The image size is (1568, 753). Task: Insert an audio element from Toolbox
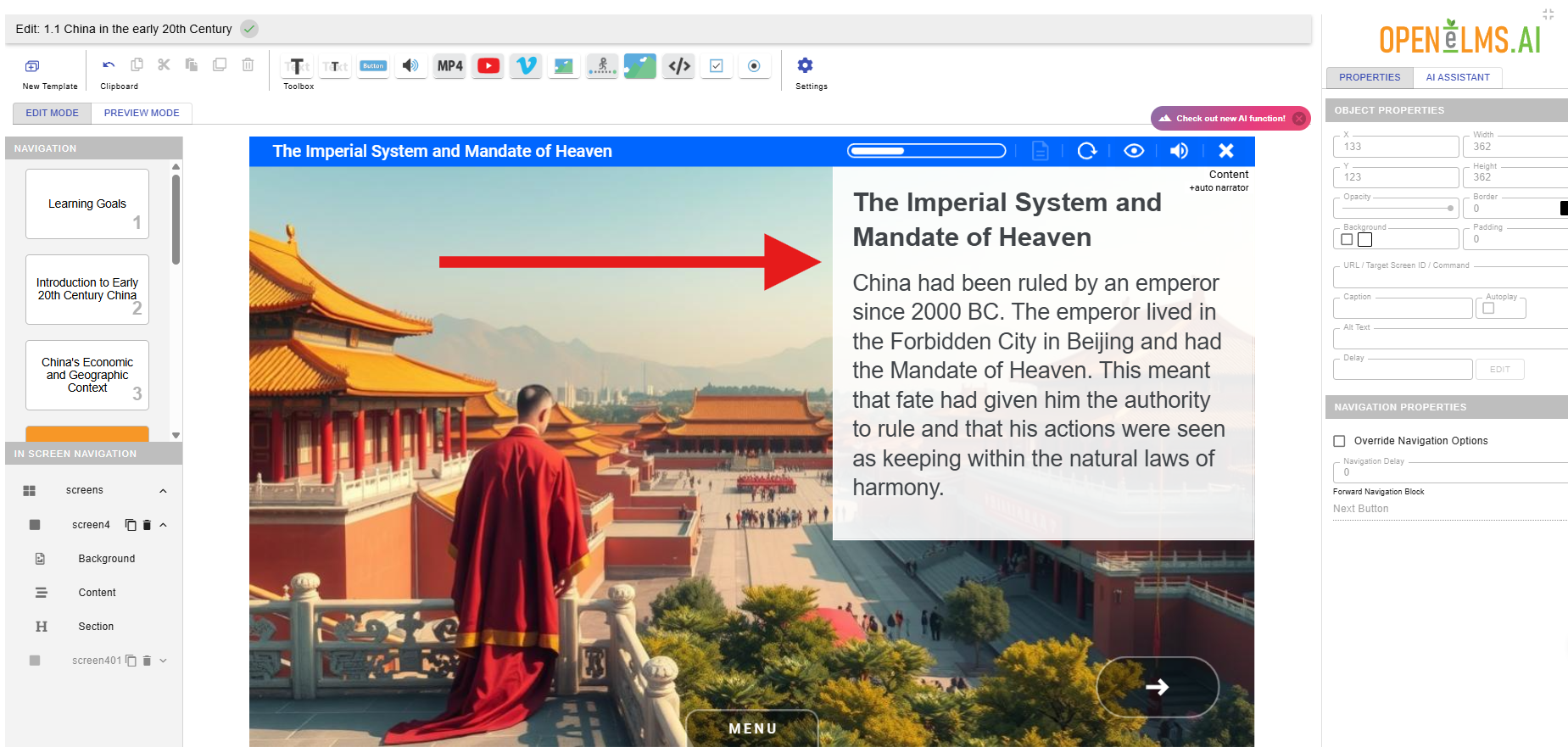[410, 65]
